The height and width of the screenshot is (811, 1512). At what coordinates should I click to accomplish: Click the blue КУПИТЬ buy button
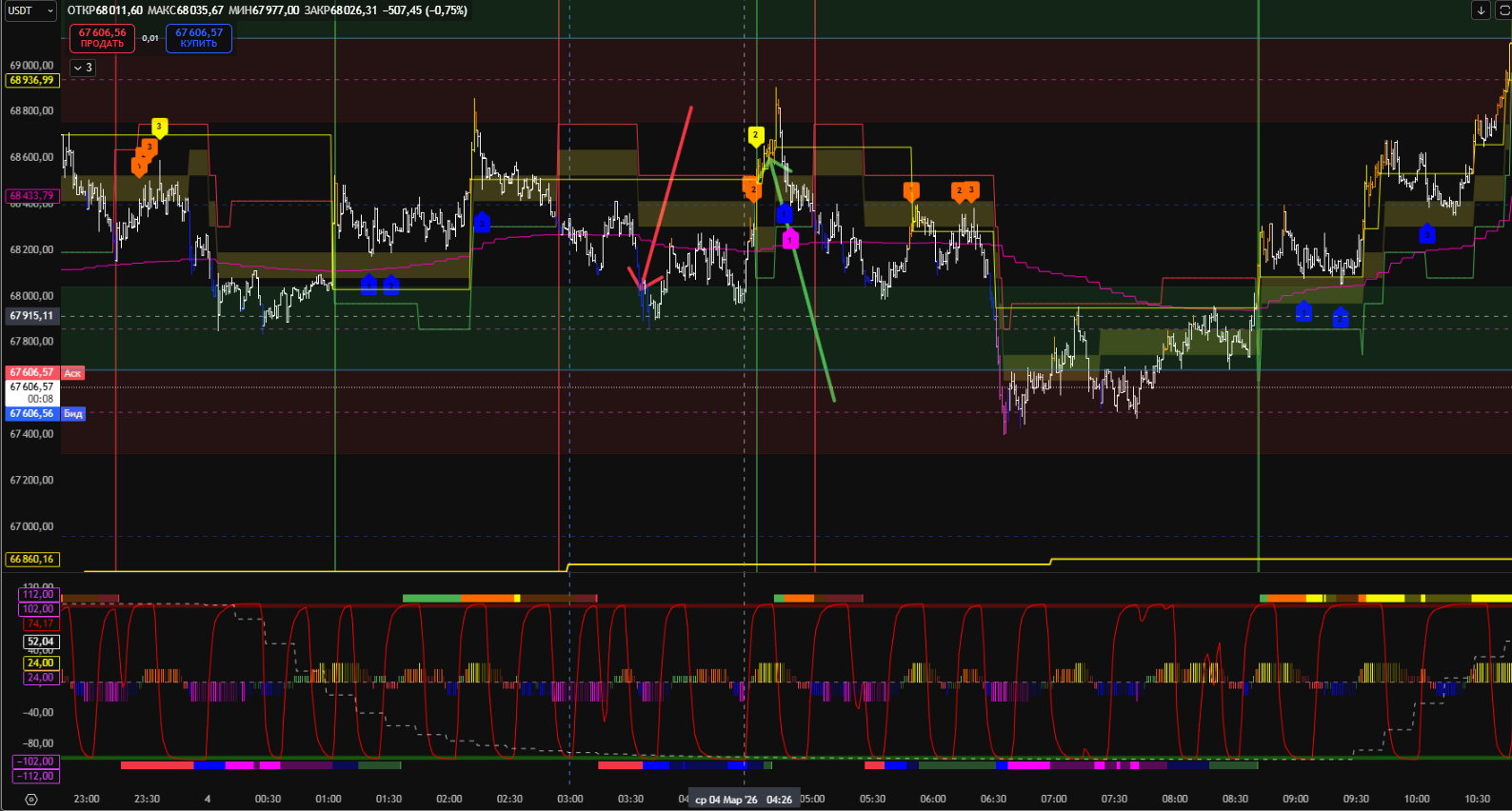pos(198,38)
